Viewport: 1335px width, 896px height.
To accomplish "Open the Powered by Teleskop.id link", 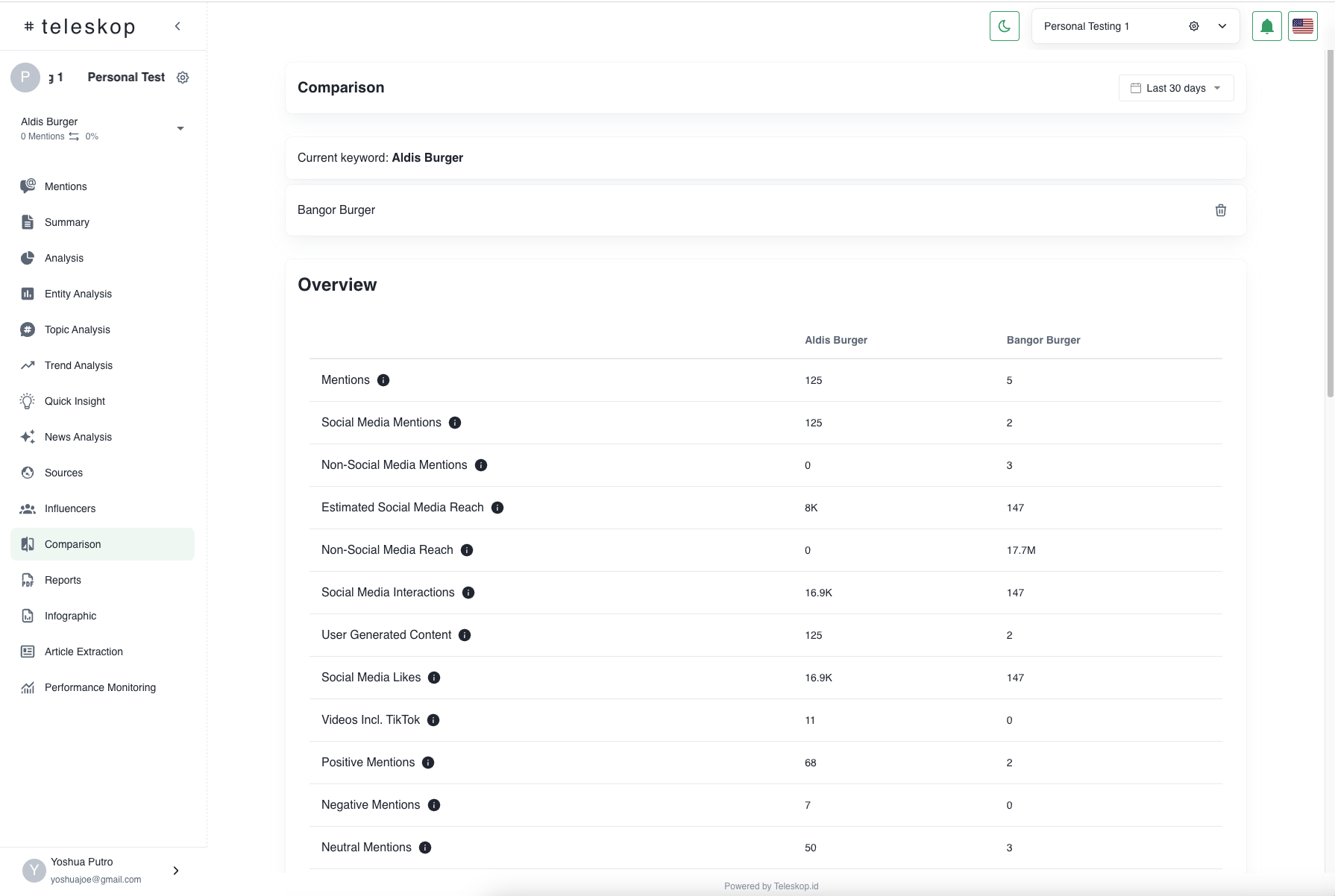I will pyautogui.click(x=771, y=886).
